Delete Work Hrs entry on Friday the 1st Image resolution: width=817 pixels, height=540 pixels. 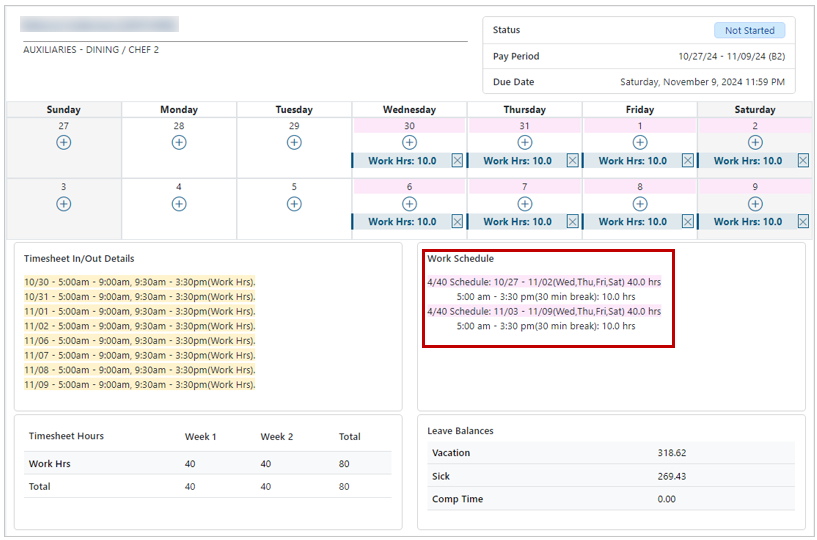688,161
